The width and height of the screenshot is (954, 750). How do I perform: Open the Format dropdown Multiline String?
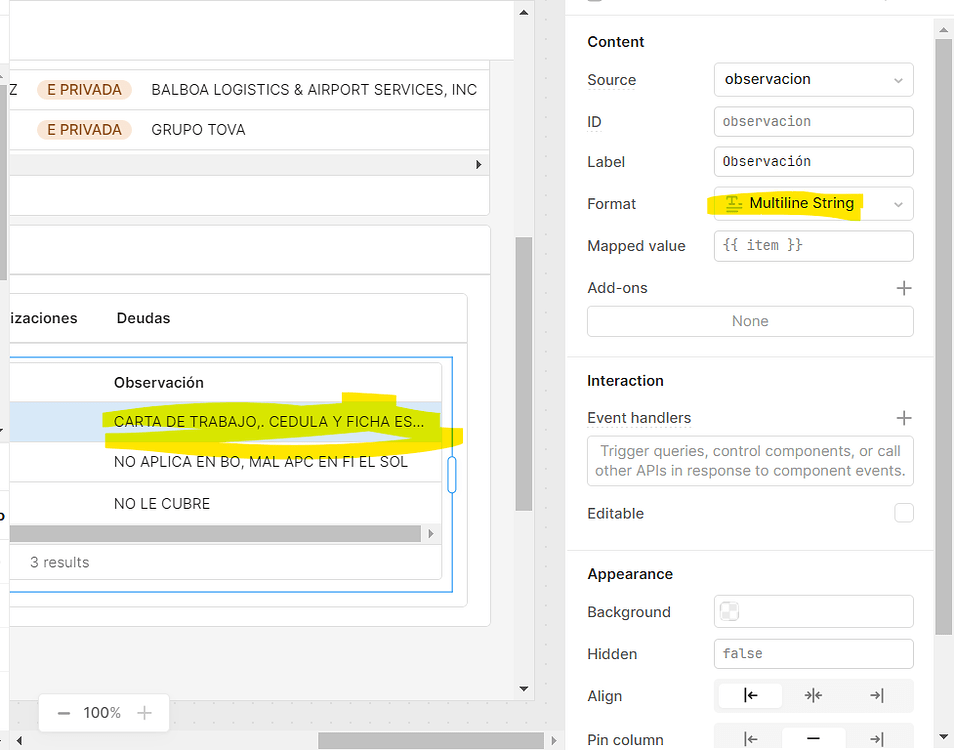click(813, 204)
